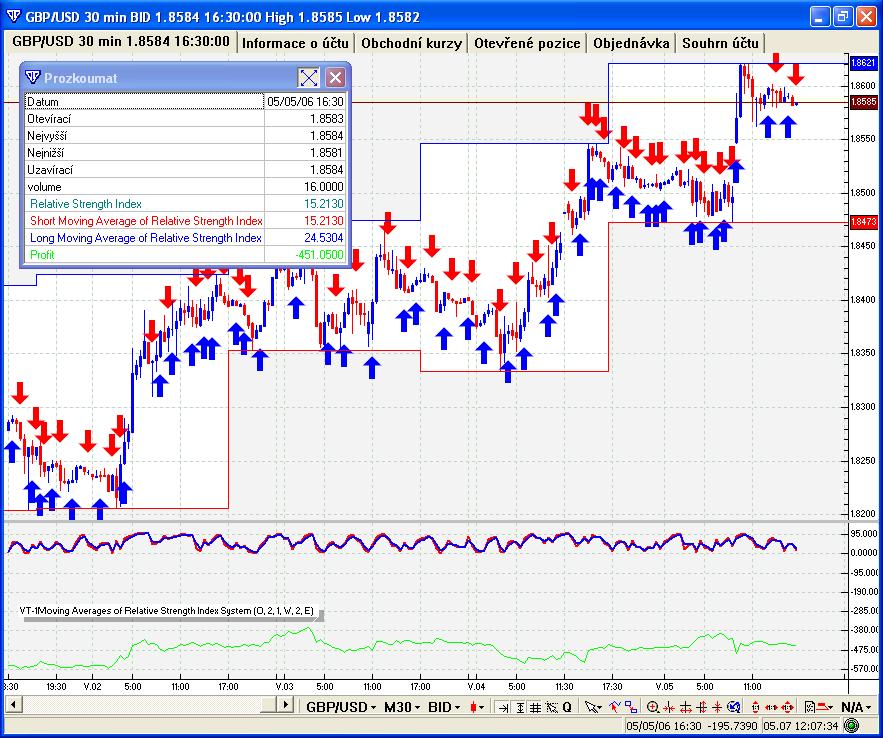Expand the Prozkoumat panel with the X-arrows icon
883x738 pixels.
[309, 78]
